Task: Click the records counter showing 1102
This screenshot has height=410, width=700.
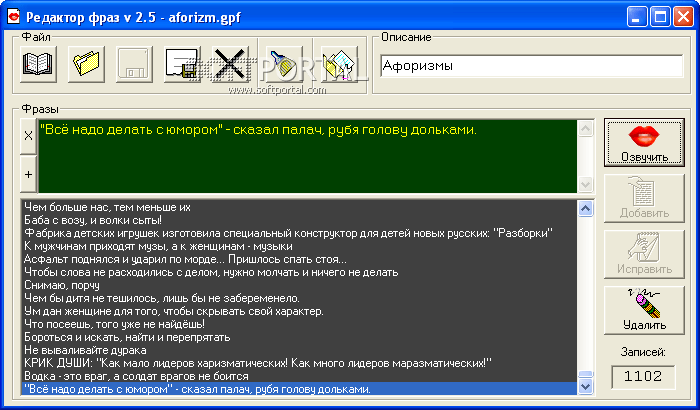Action: coord(643,377)
